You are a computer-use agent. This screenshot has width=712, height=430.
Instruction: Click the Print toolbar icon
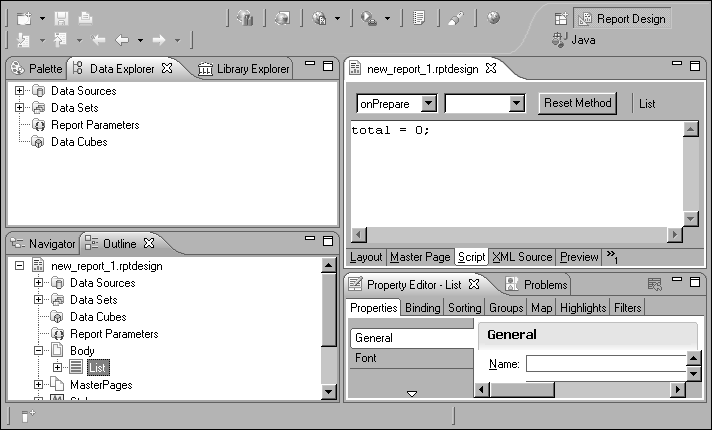85,19
